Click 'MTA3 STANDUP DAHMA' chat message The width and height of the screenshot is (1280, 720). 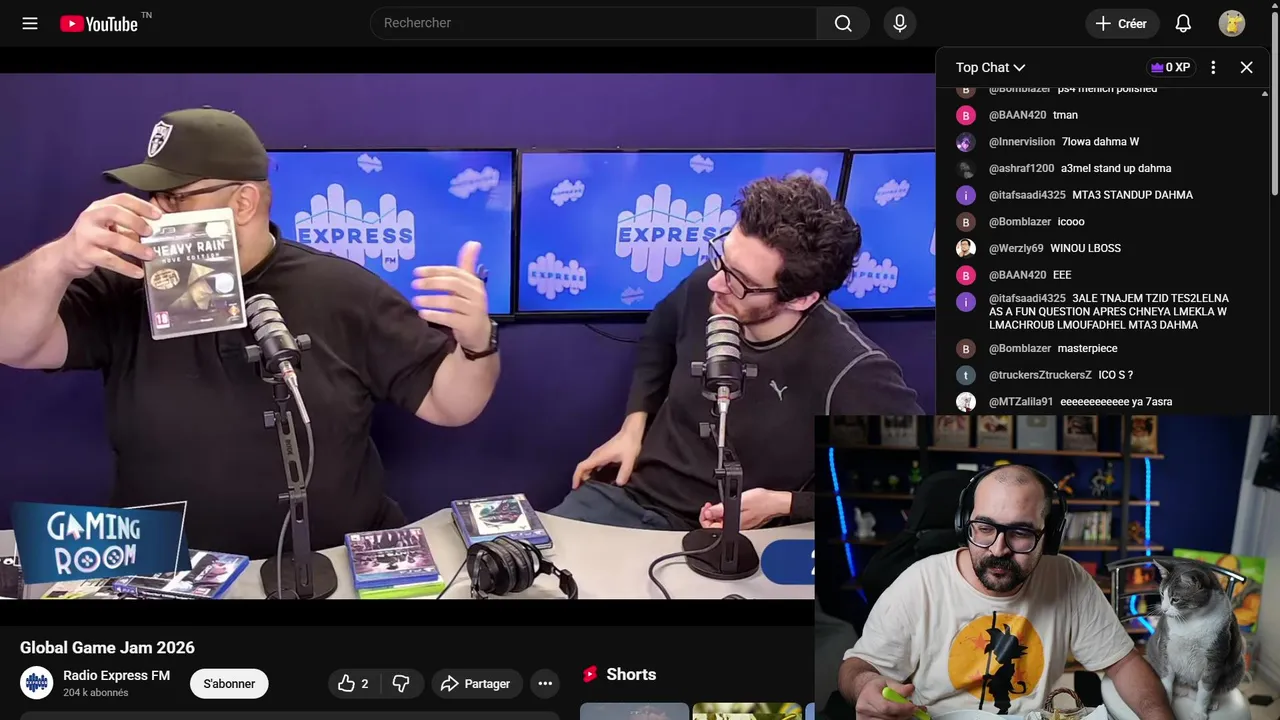(1132, 195)
